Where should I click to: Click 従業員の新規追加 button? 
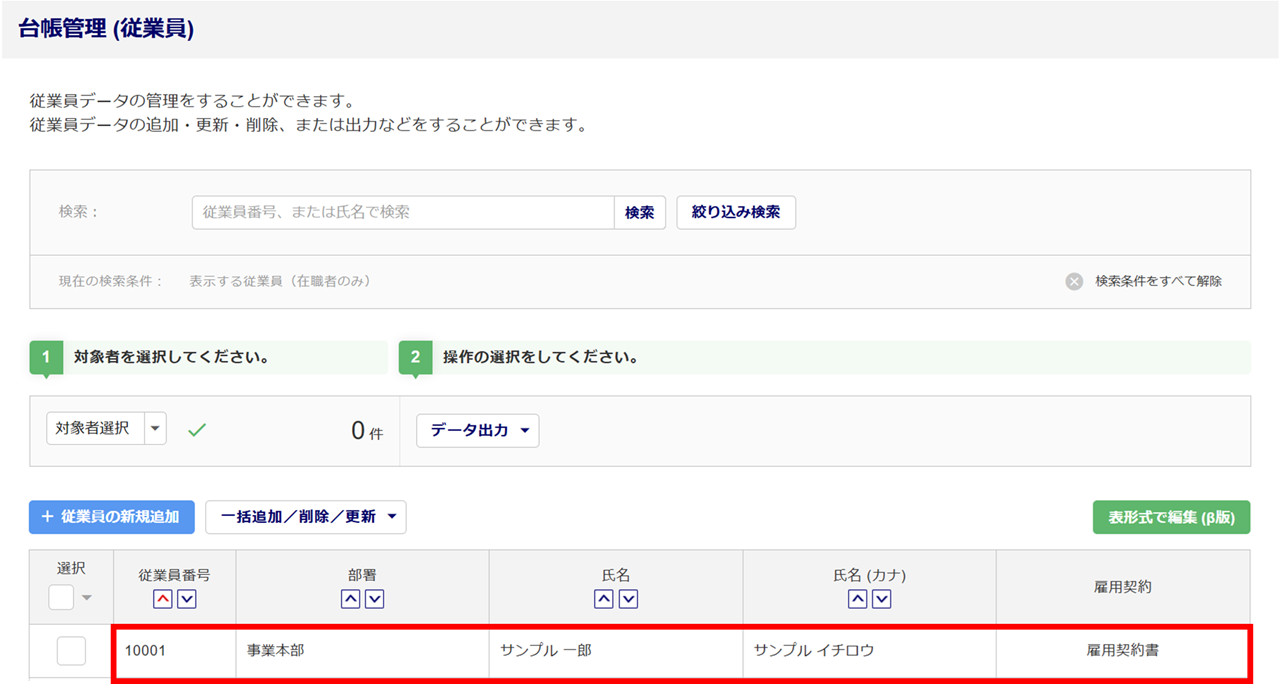click(x=112, y=517)
